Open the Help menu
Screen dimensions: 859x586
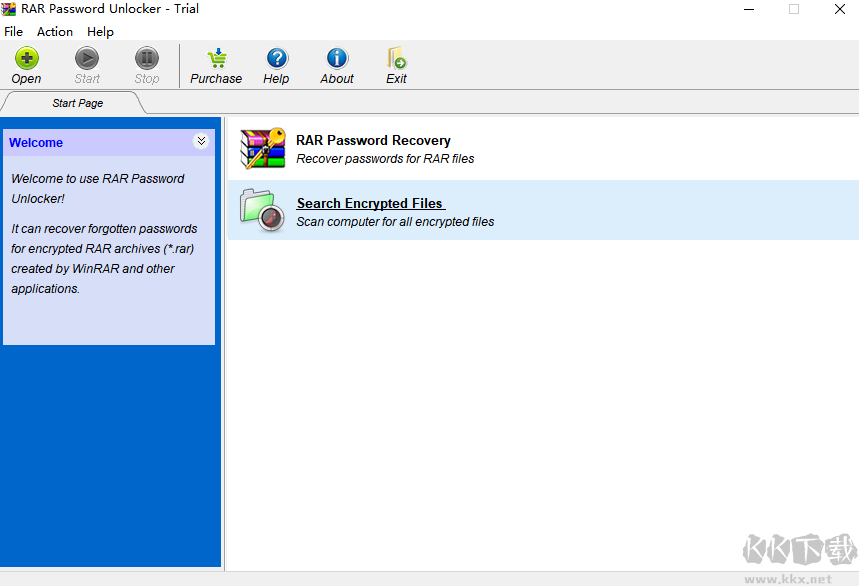pos(100,31)
